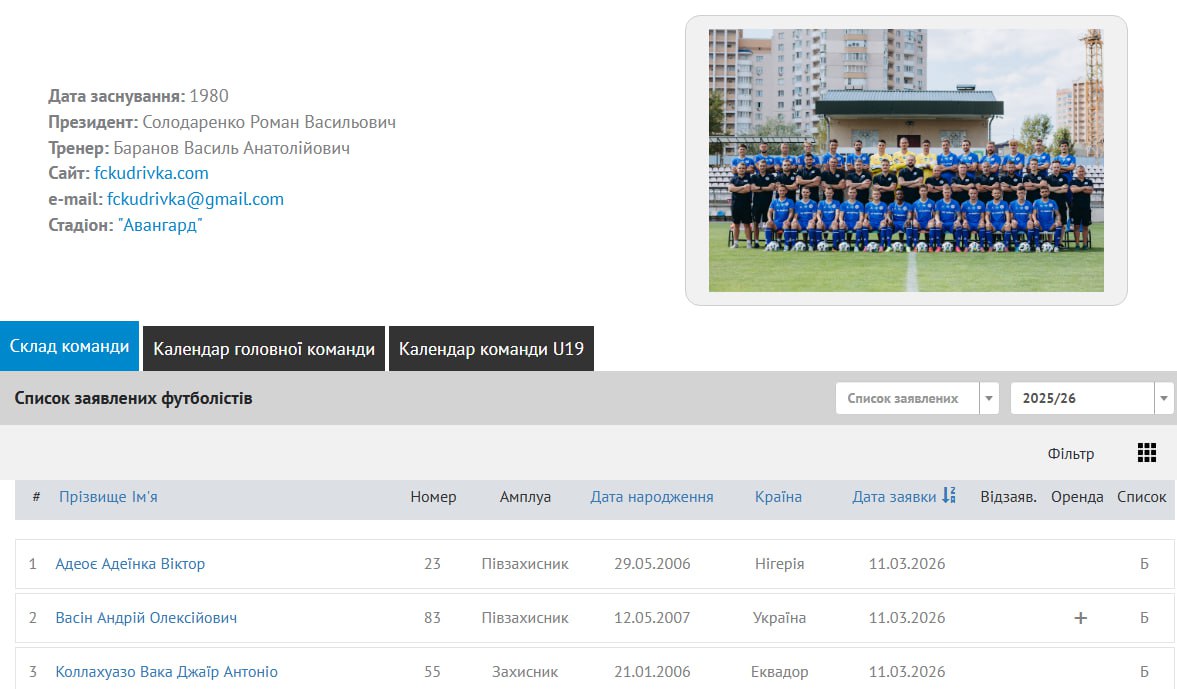The image size is (1177, 689).
Task: Select the Склад команди tab
Action: (x=69, y=347)
